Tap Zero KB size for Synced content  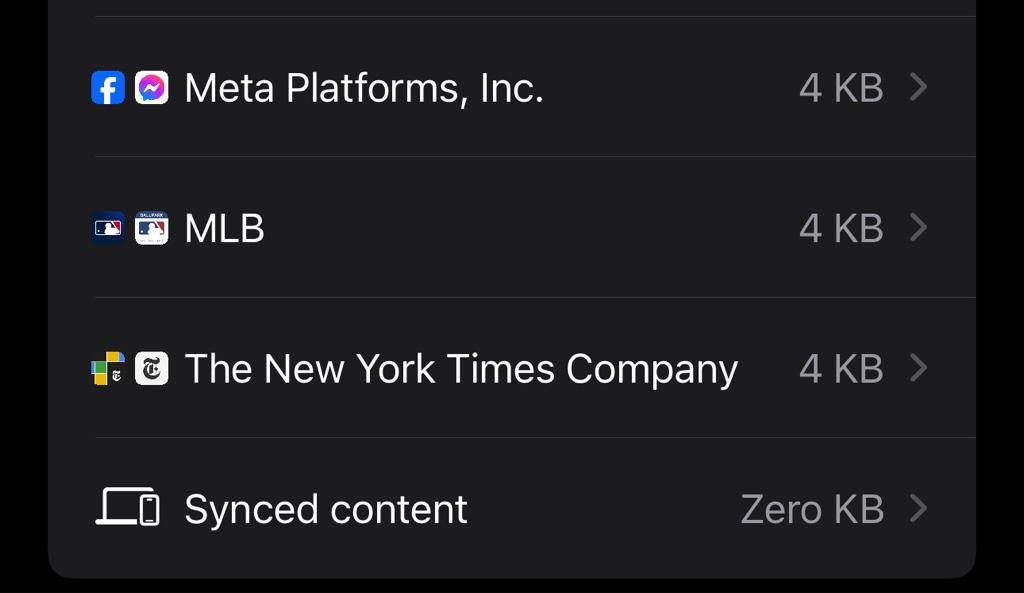(812, 509)
